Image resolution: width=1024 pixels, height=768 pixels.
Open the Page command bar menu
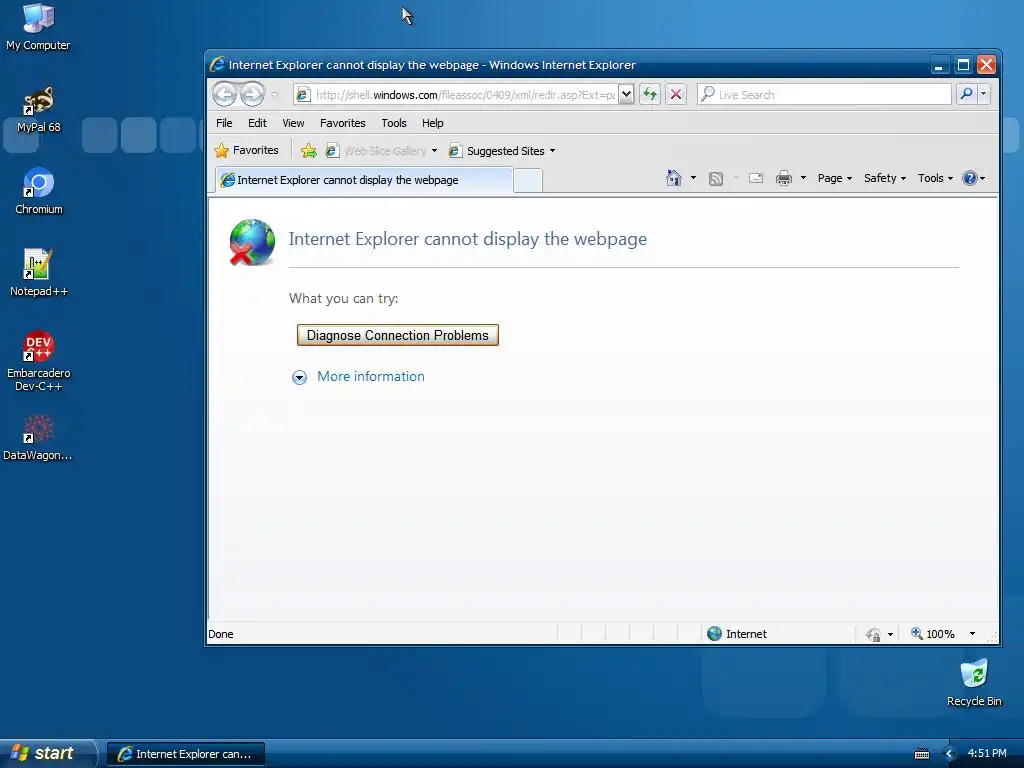835,178
